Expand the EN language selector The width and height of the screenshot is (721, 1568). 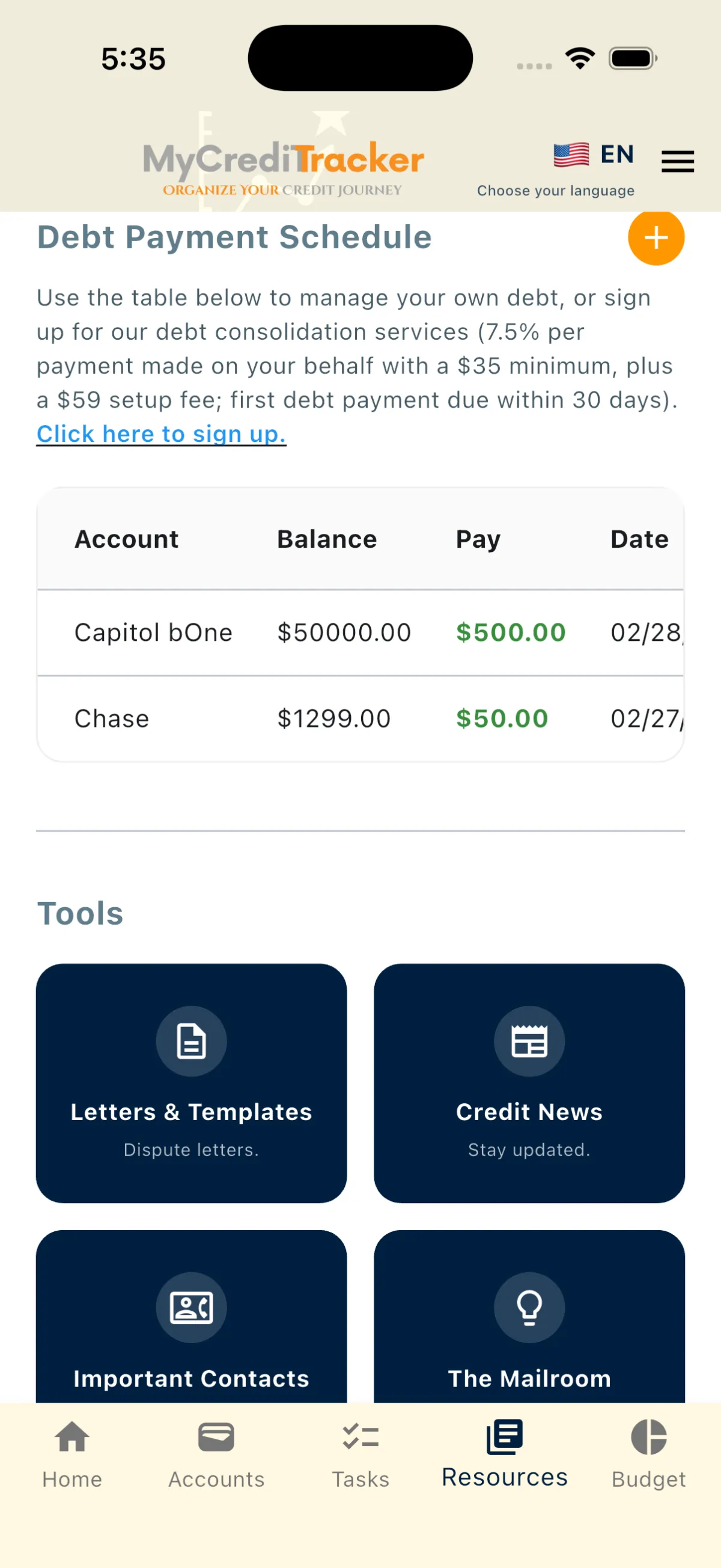(617, 155)
